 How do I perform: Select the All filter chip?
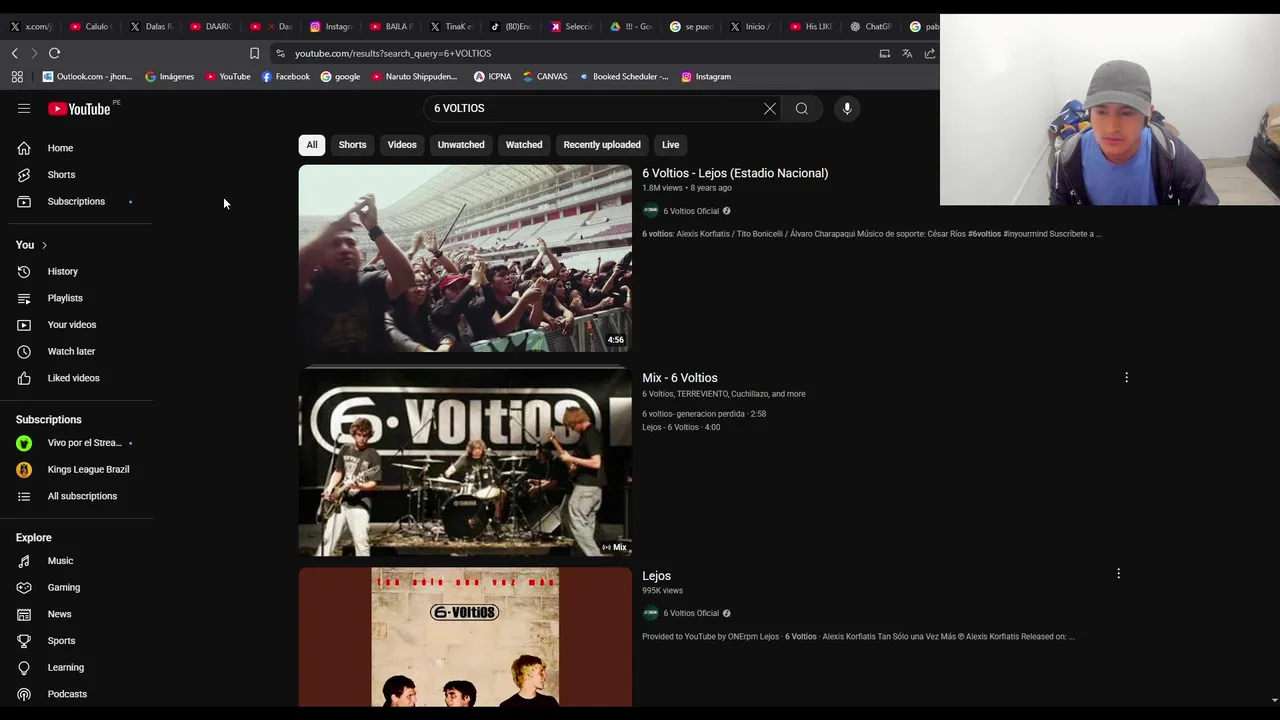coord(312,145)
